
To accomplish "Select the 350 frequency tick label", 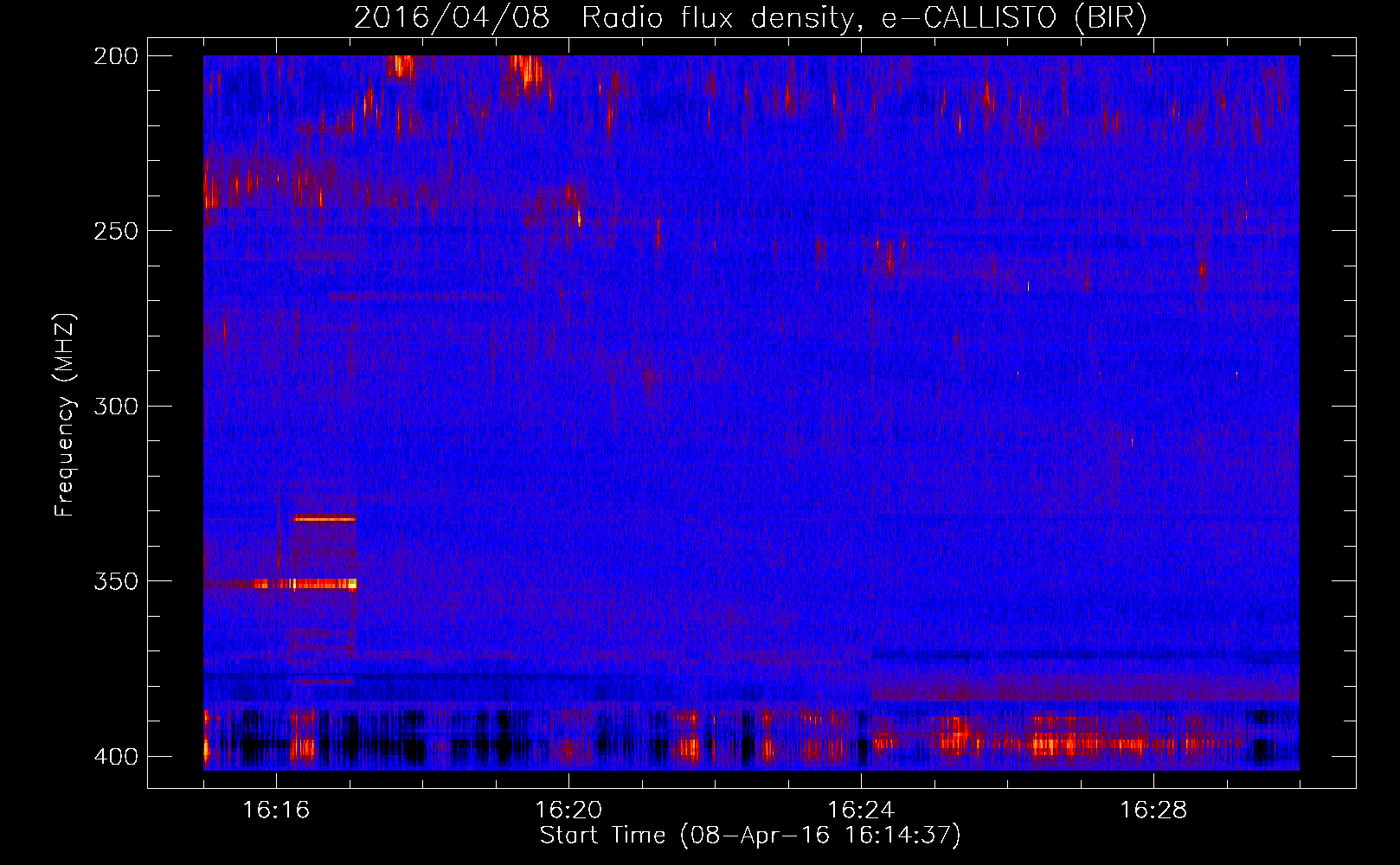I will 116,580.
